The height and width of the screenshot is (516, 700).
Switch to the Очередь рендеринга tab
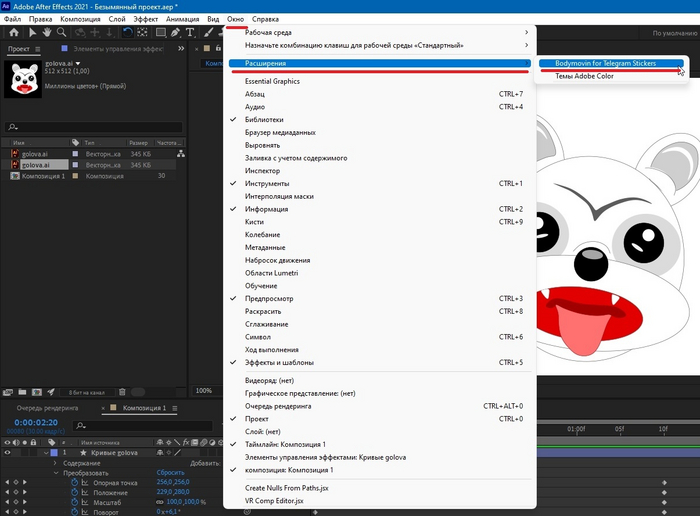click(x=47, y=408)
